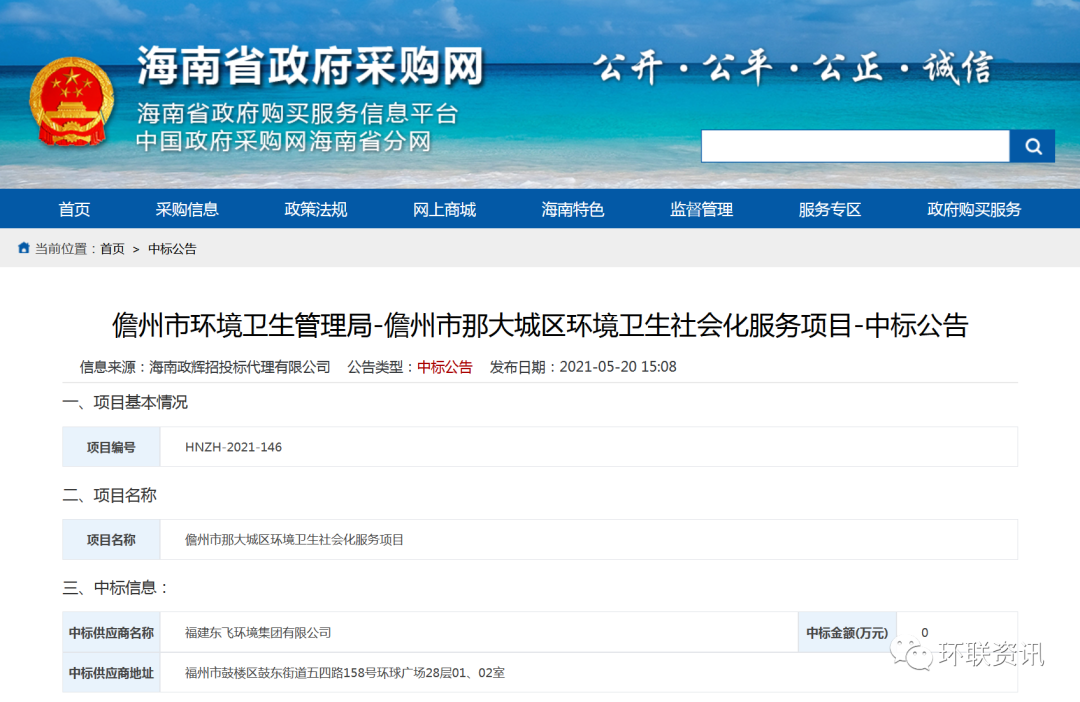Navigate to 监督管理 section
This screenshot has width=1080, height=702.
coord(701,209)
